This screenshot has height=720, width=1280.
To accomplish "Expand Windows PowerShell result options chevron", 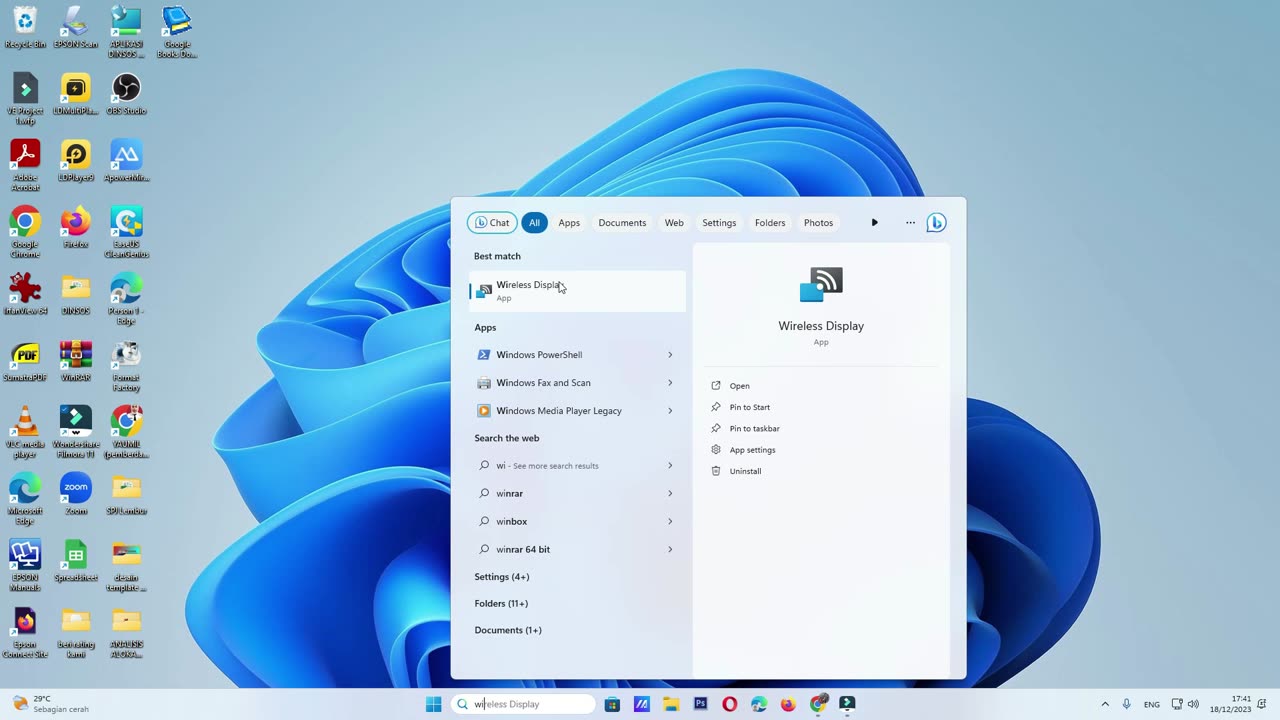I will [x=670, y=355].
